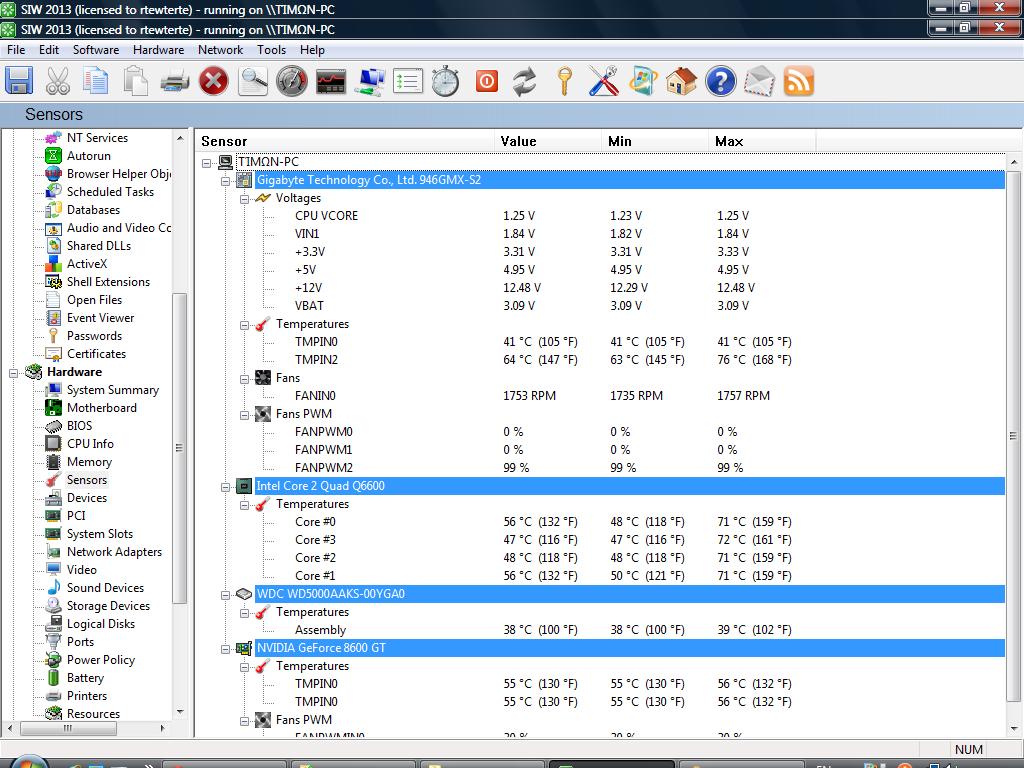Screen dimensions: 1024x768
Task: Click the Windows flag toolbar icon
Action: tap(643, 82)
